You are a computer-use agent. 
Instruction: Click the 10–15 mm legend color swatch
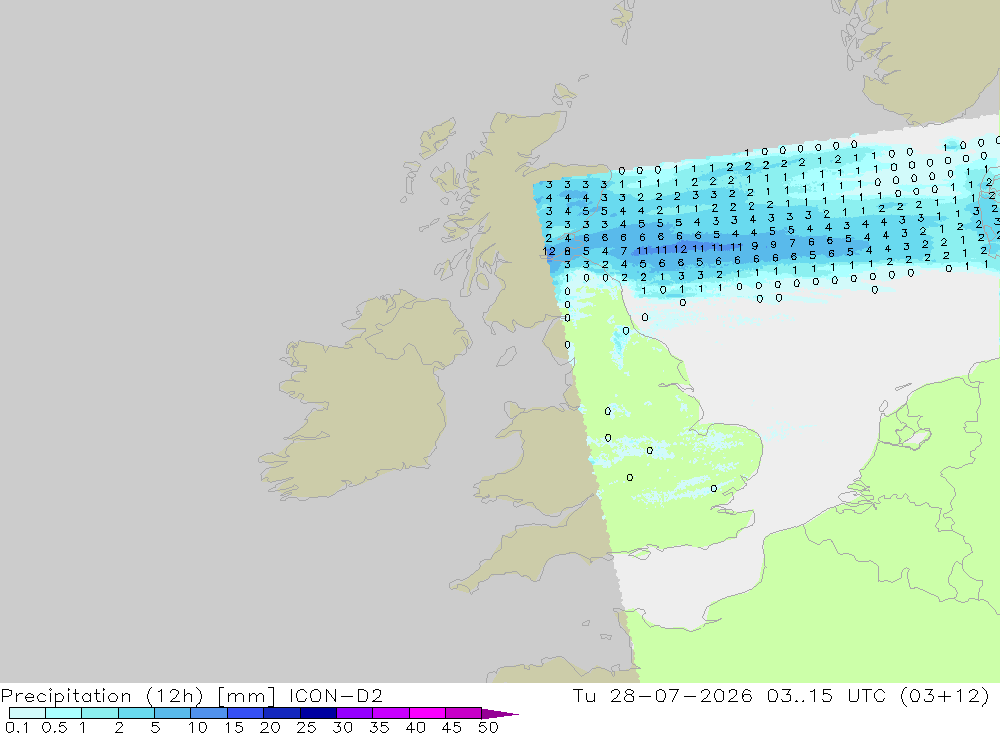[209, 713]
